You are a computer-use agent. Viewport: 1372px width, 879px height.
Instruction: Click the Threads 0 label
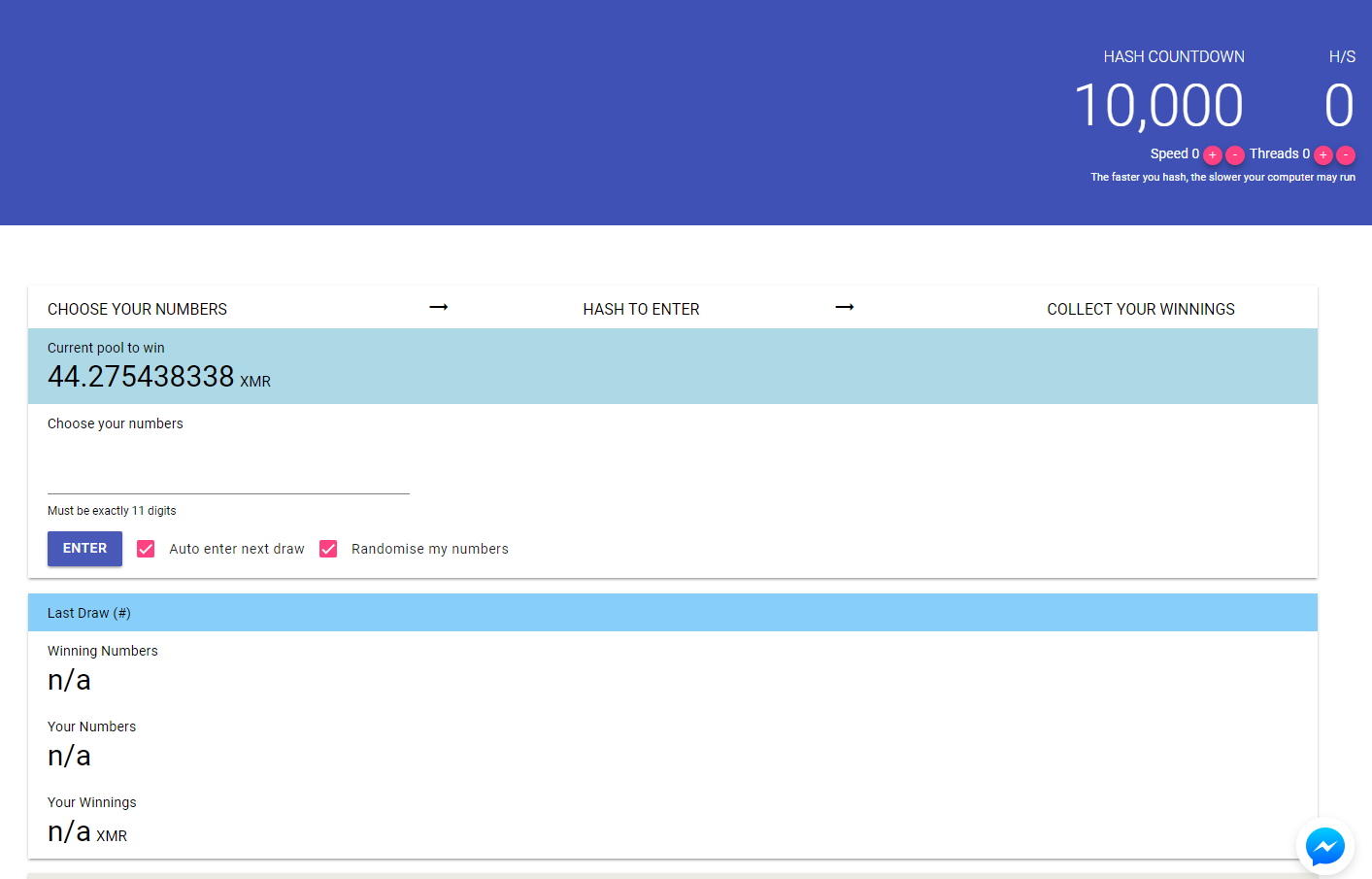click(x=1279, y=153)
